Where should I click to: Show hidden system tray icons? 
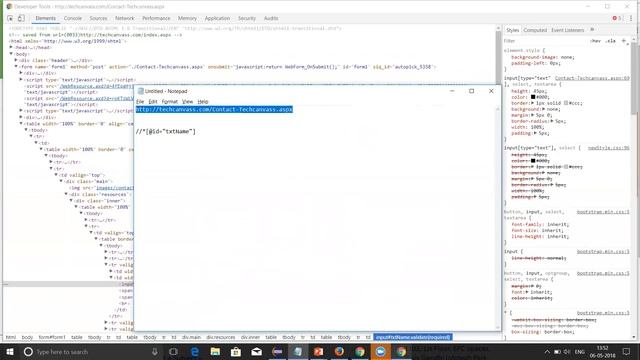(x=547, y=352)
